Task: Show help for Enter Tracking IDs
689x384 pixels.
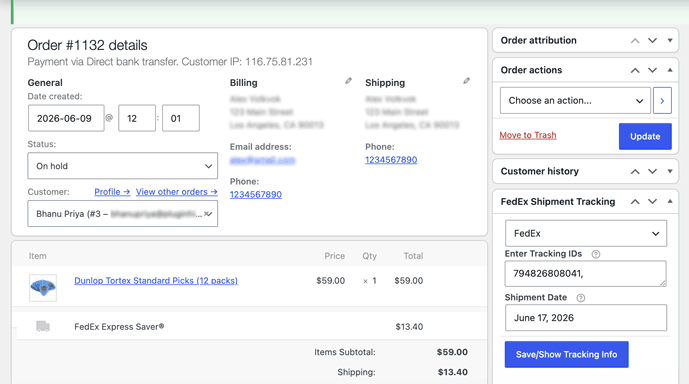Action: click(x=596, y=254)
